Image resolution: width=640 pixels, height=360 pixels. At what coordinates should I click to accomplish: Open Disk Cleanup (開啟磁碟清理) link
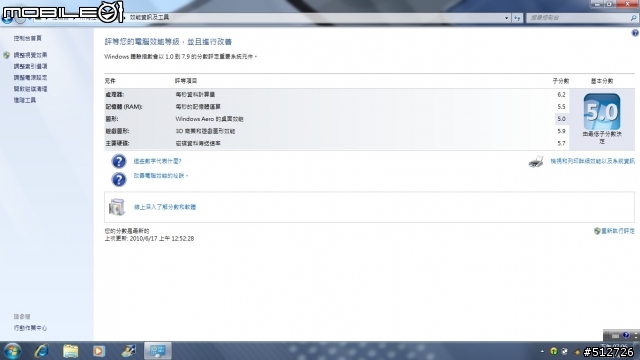[31, 89]
